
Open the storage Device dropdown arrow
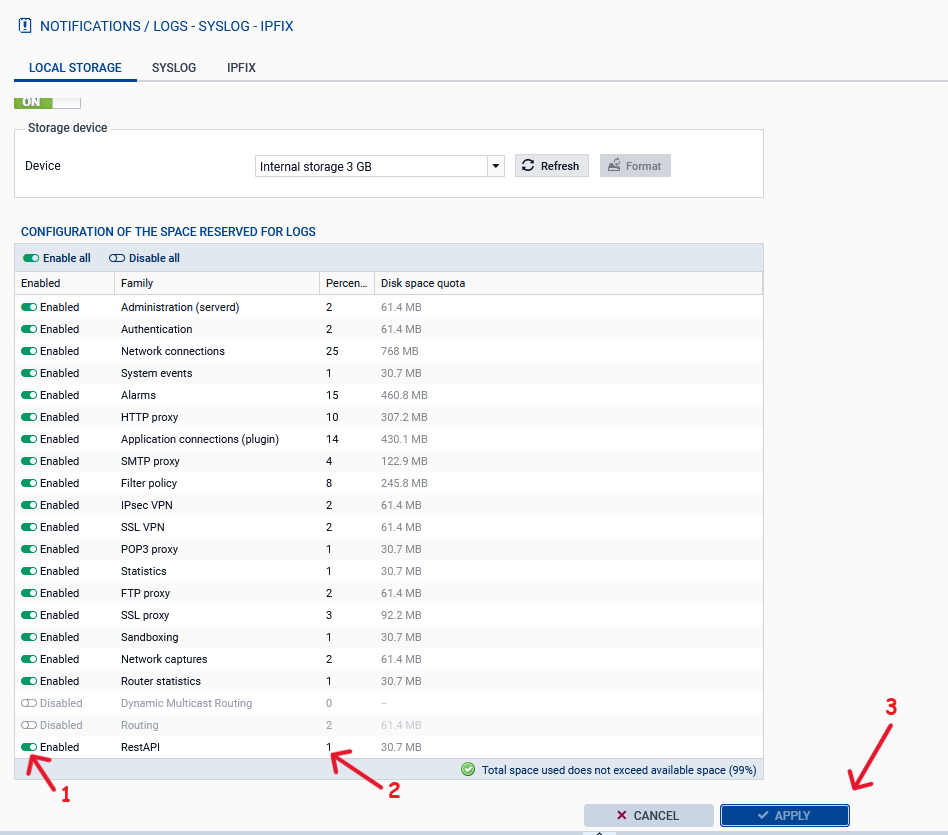tap(495, 166)
